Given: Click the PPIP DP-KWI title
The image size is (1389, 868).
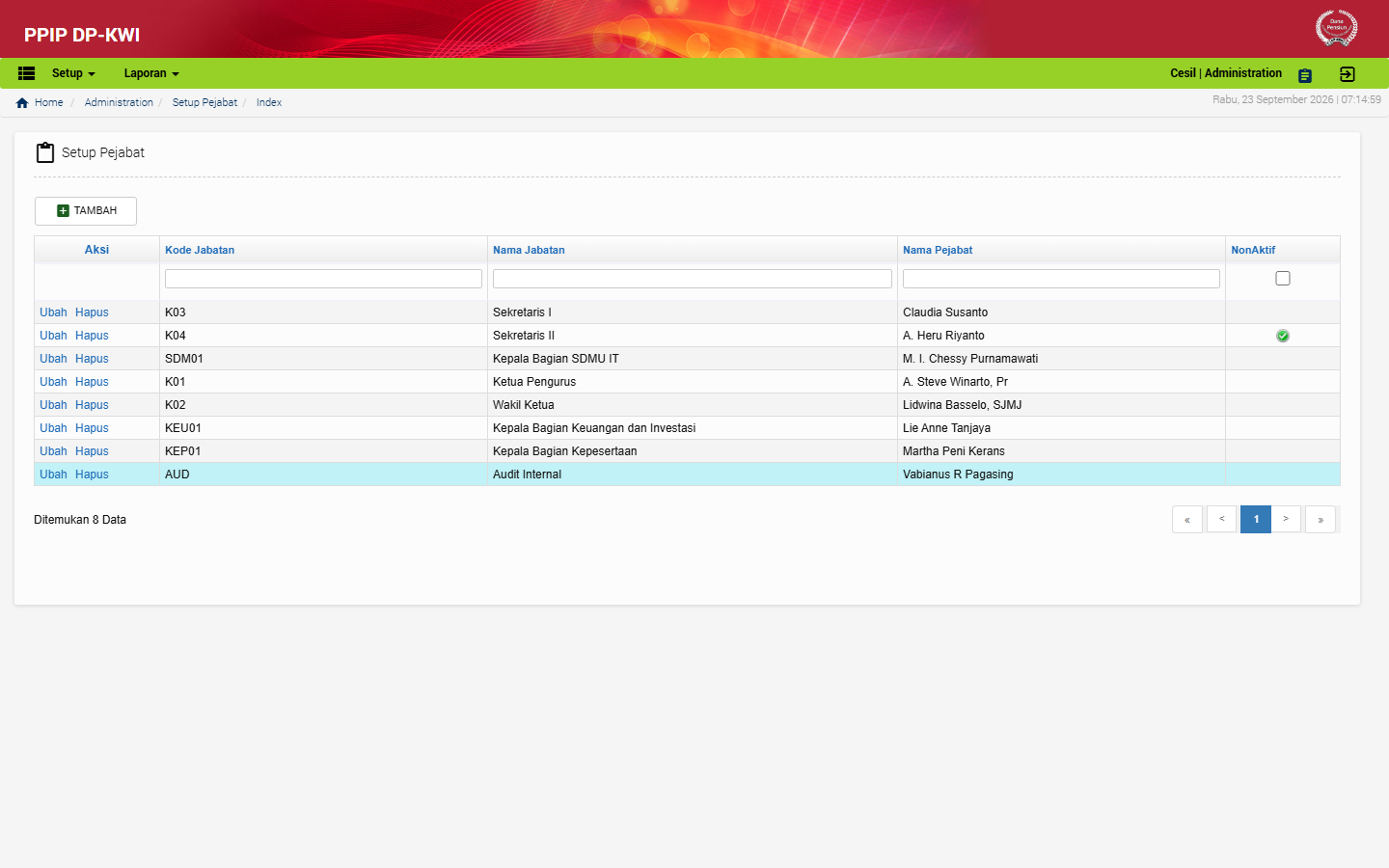Looking at the screenshot, I should (82, 35).
